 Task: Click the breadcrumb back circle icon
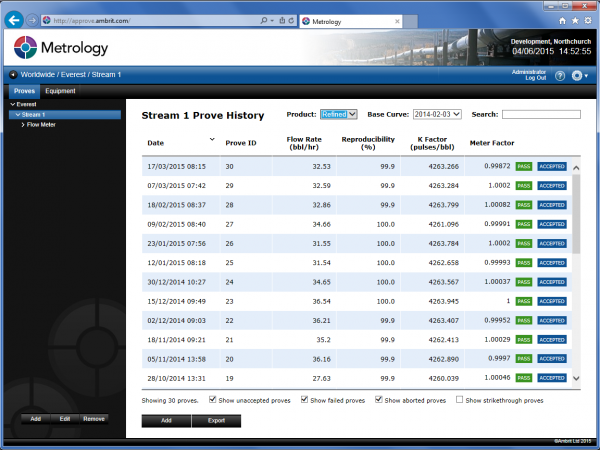(13, 75)
